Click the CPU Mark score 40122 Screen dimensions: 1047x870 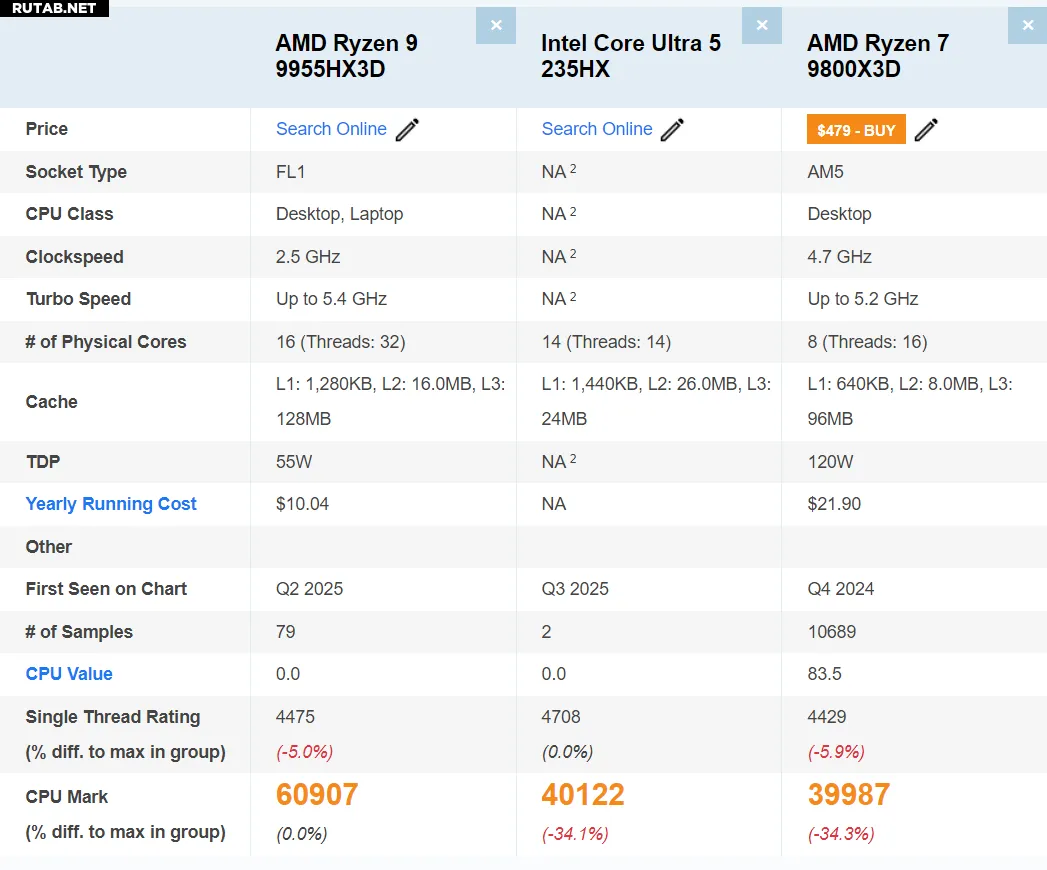coord(583,795)
